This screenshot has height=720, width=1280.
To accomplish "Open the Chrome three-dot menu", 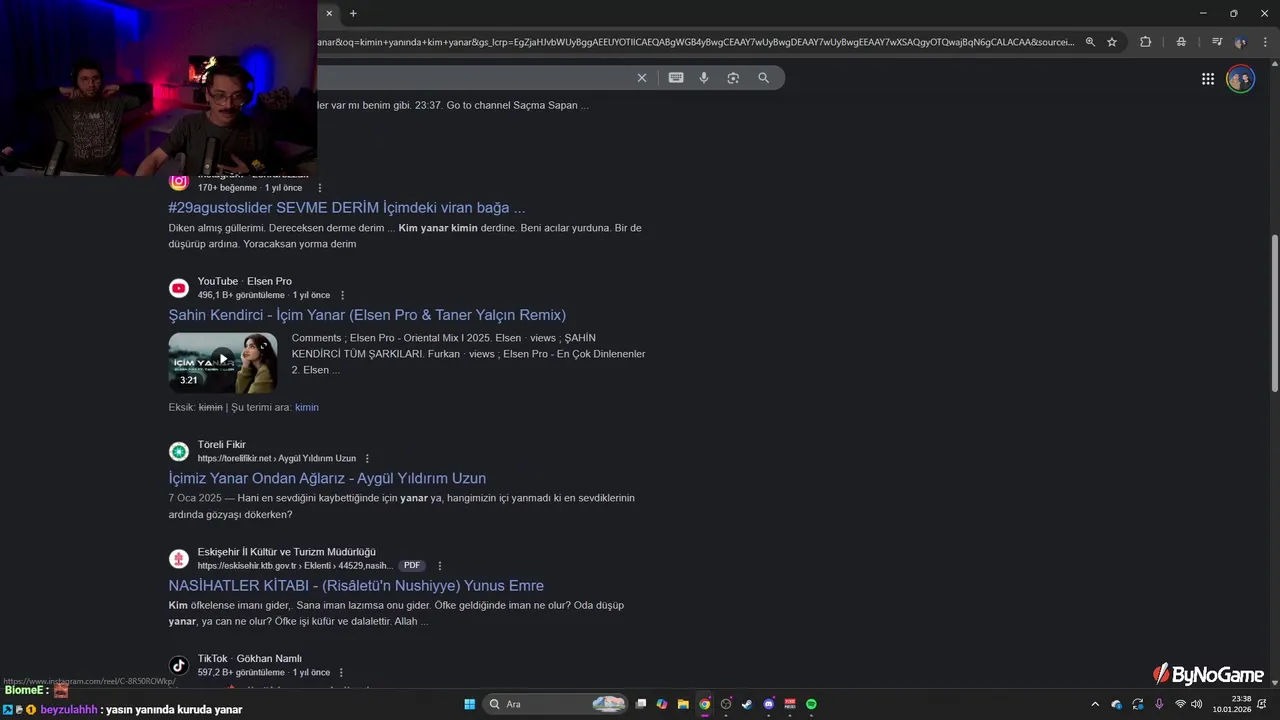I will 1264,42.
